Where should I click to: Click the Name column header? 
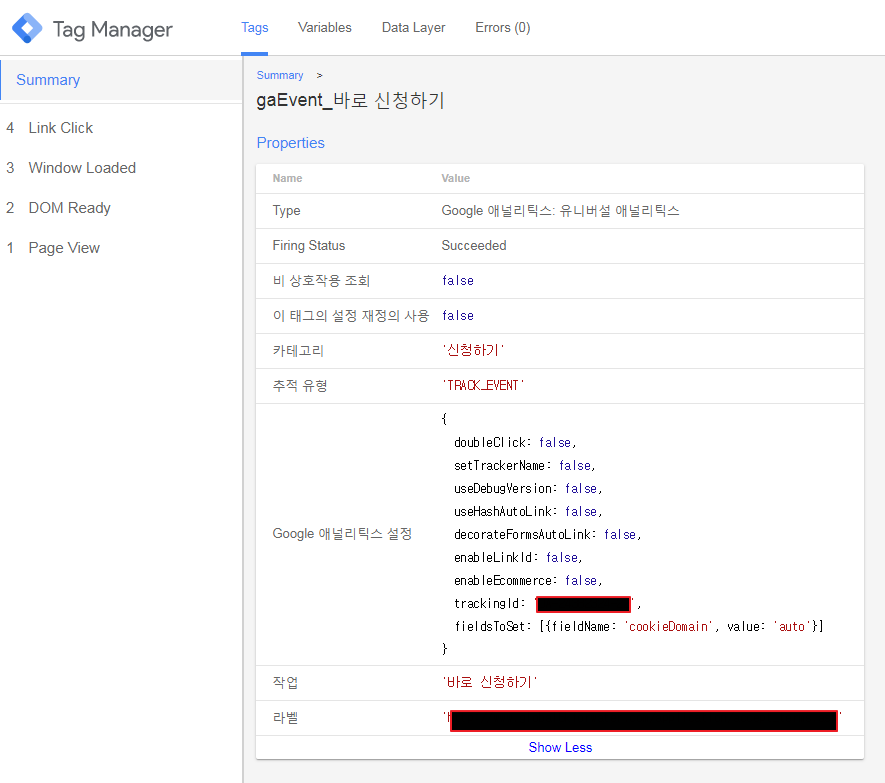tap(287, 178)
